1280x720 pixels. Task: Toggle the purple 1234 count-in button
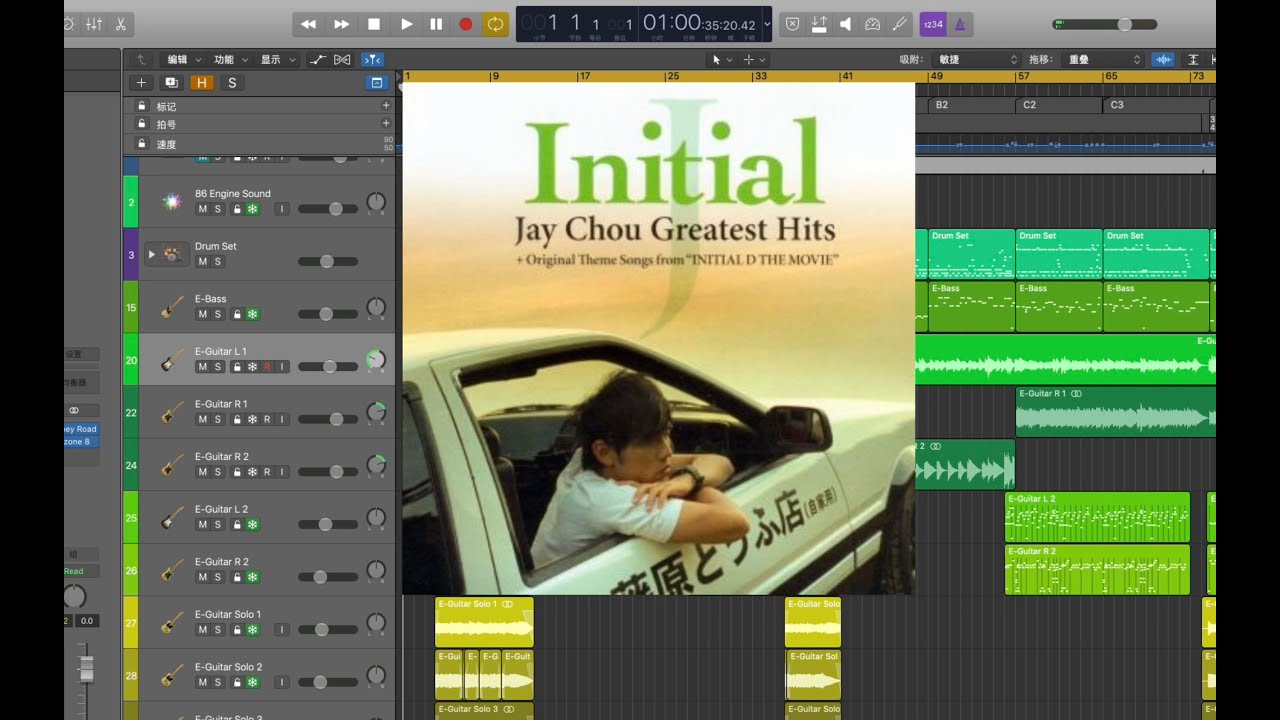pos(933,24)
